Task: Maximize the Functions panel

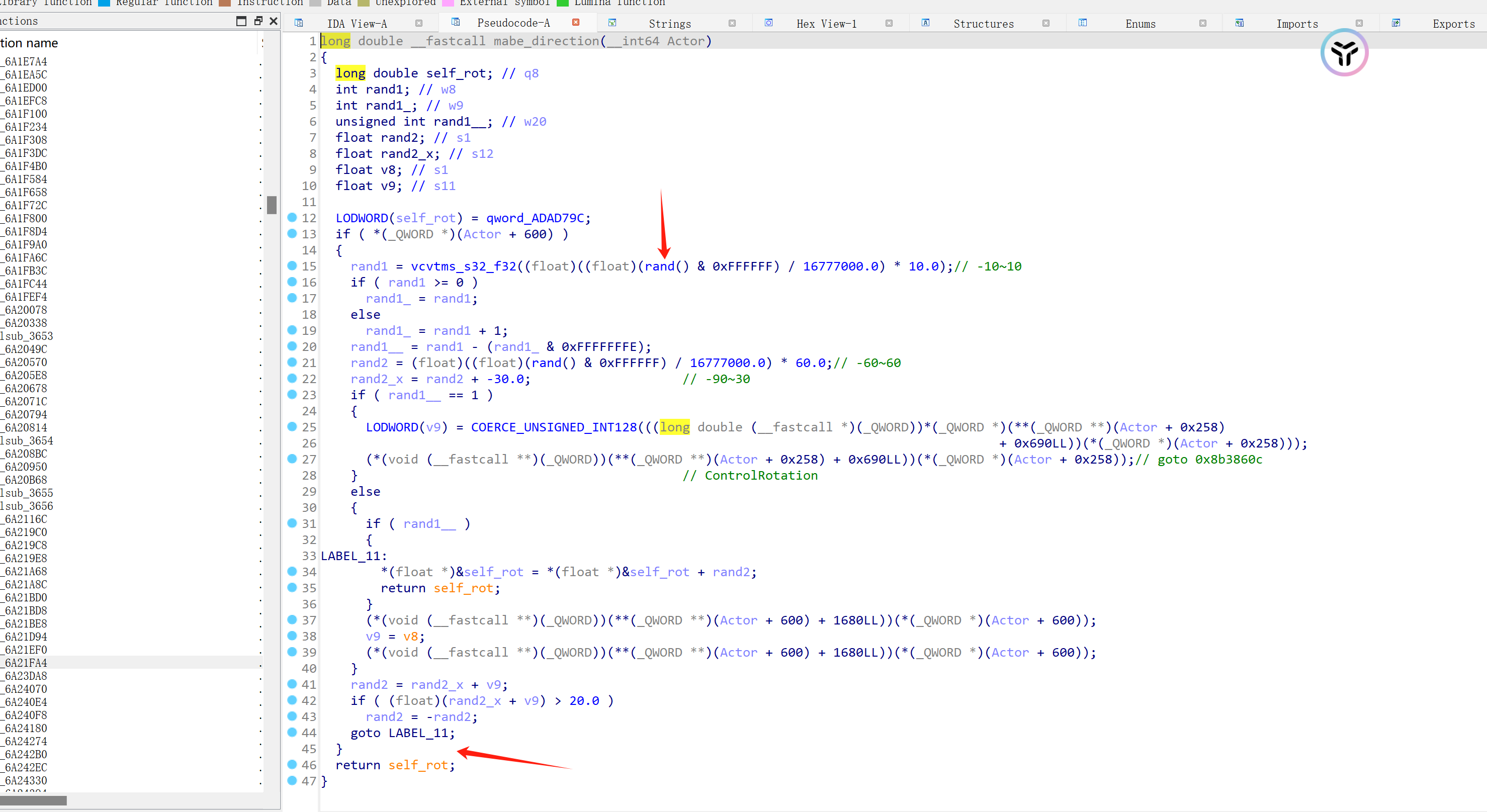Action: [x=241, y=21]
